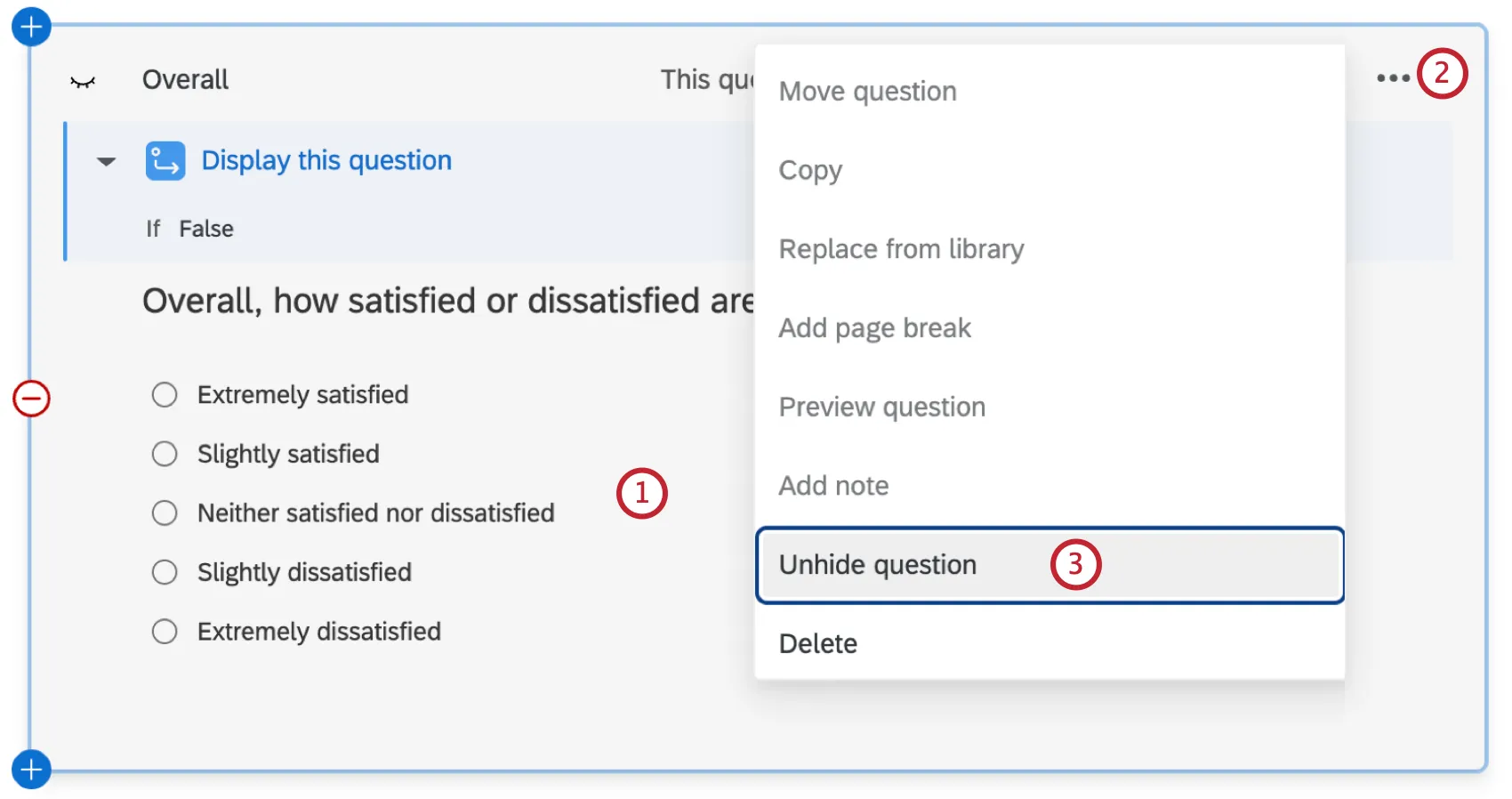
Task: Click the 'If False' logic condition
Action: coord(189,229)
